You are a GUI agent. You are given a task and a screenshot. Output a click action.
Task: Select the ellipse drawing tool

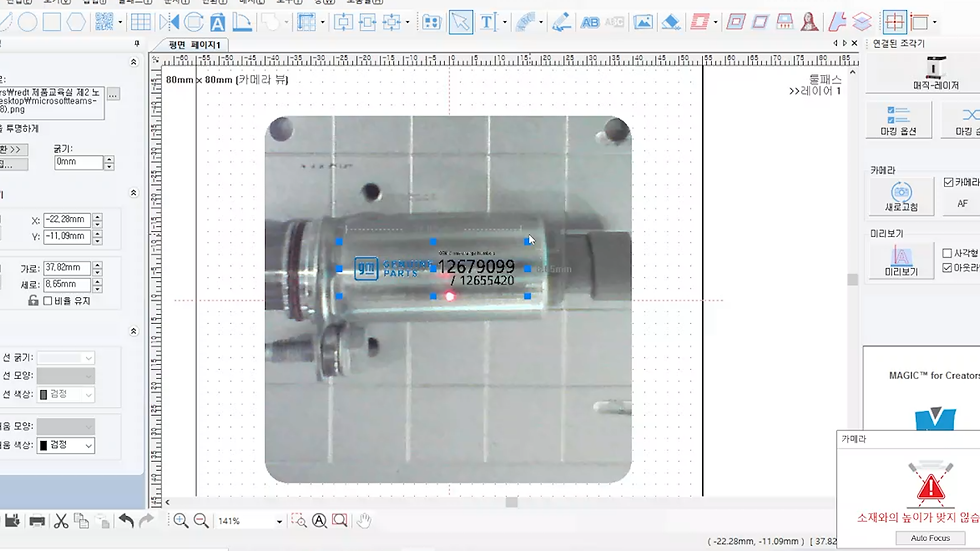[28, 22]
